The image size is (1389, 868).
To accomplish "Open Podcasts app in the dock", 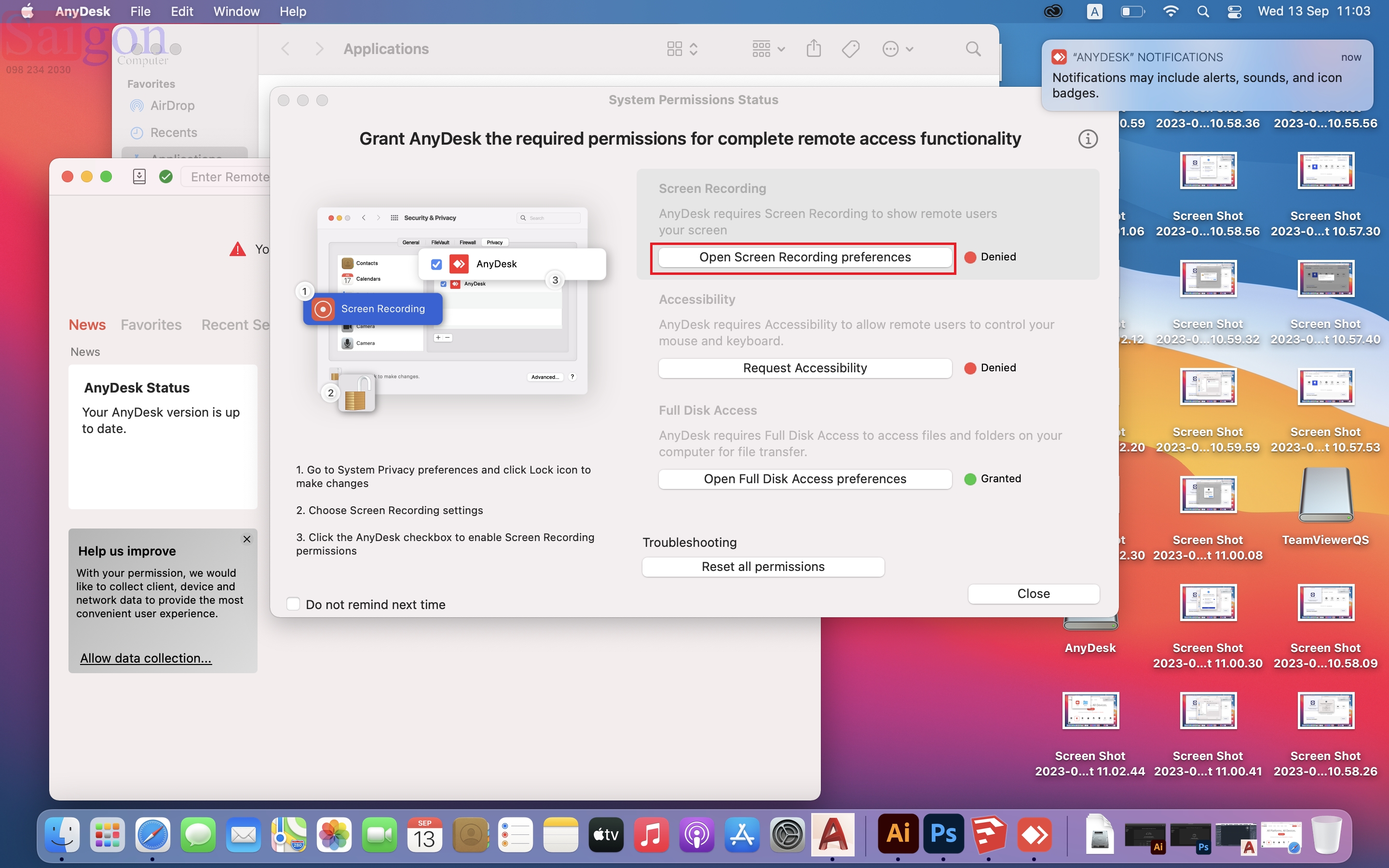I will point(697,835).
